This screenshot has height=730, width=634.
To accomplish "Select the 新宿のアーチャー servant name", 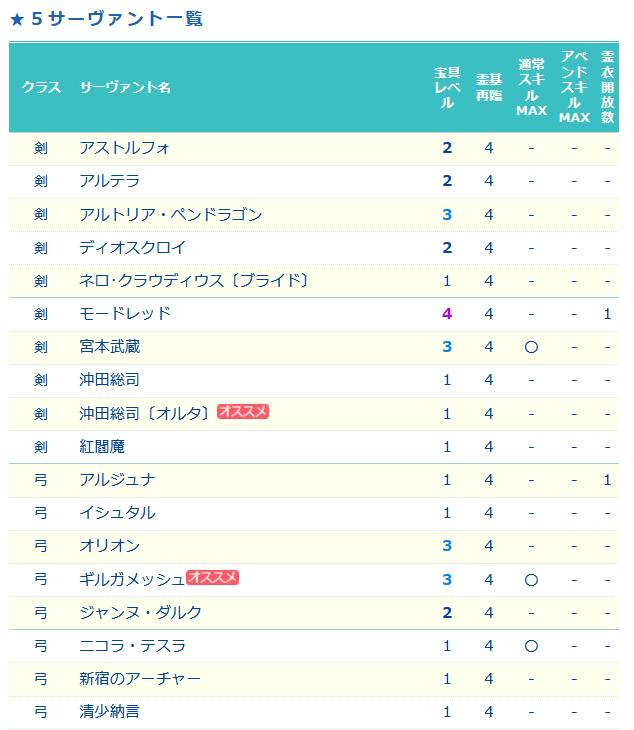I will pos(140,679).
